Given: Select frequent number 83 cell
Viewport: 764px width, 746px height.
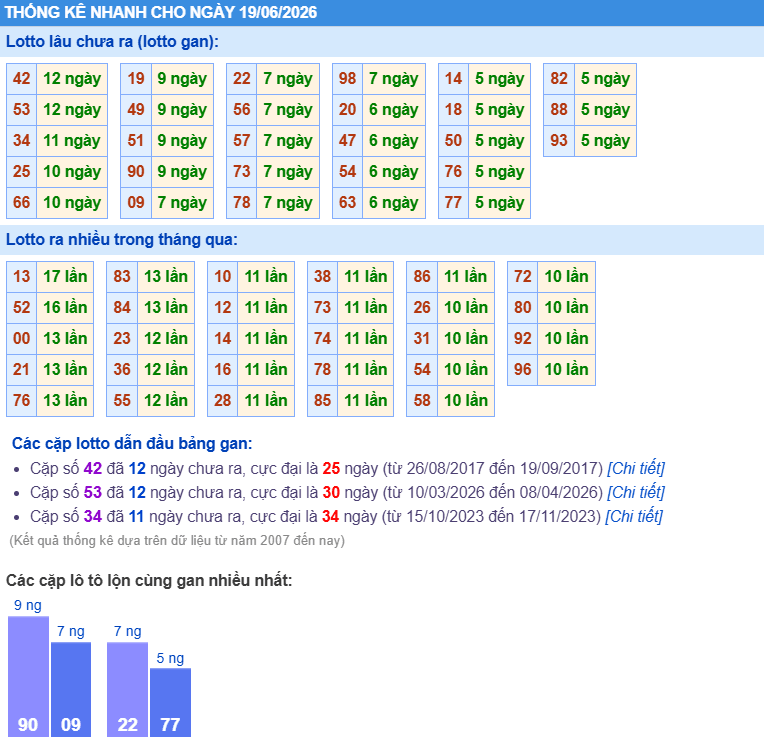Looking at the screenshot, I should click(122, 276).
